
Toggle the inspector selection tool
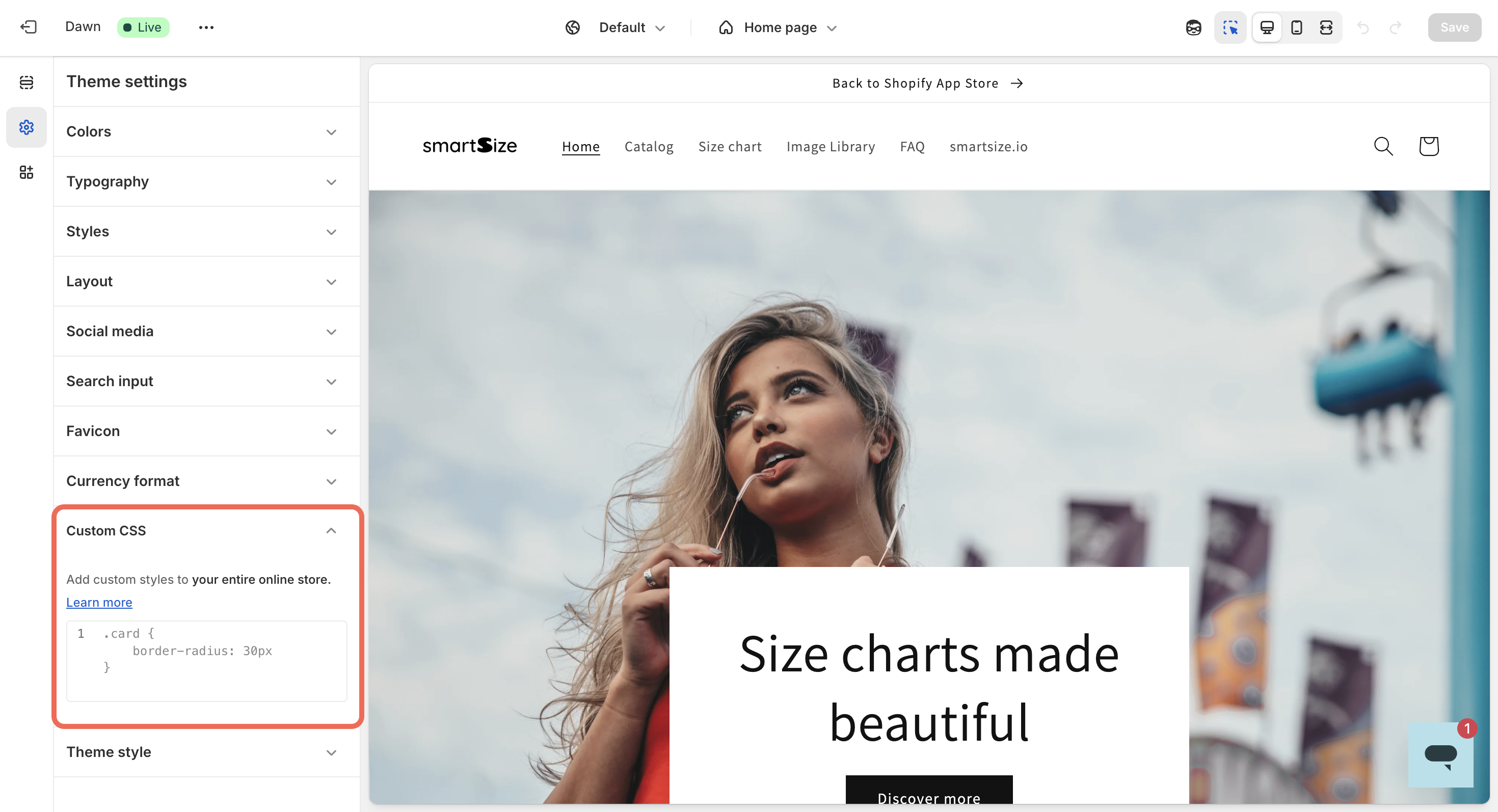[1230, 28]
